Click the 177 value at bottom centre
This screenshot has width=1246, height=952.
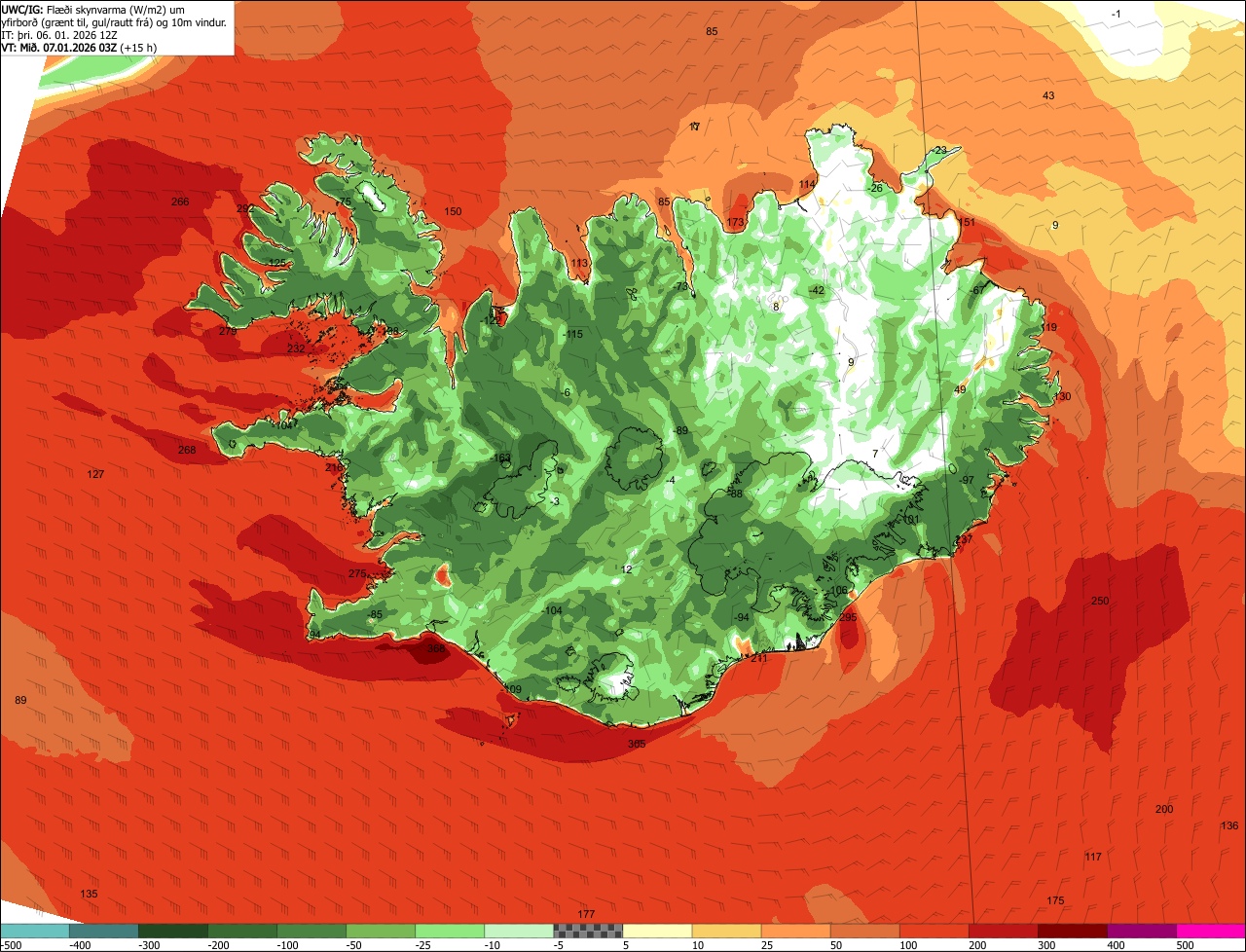point(586,914)
